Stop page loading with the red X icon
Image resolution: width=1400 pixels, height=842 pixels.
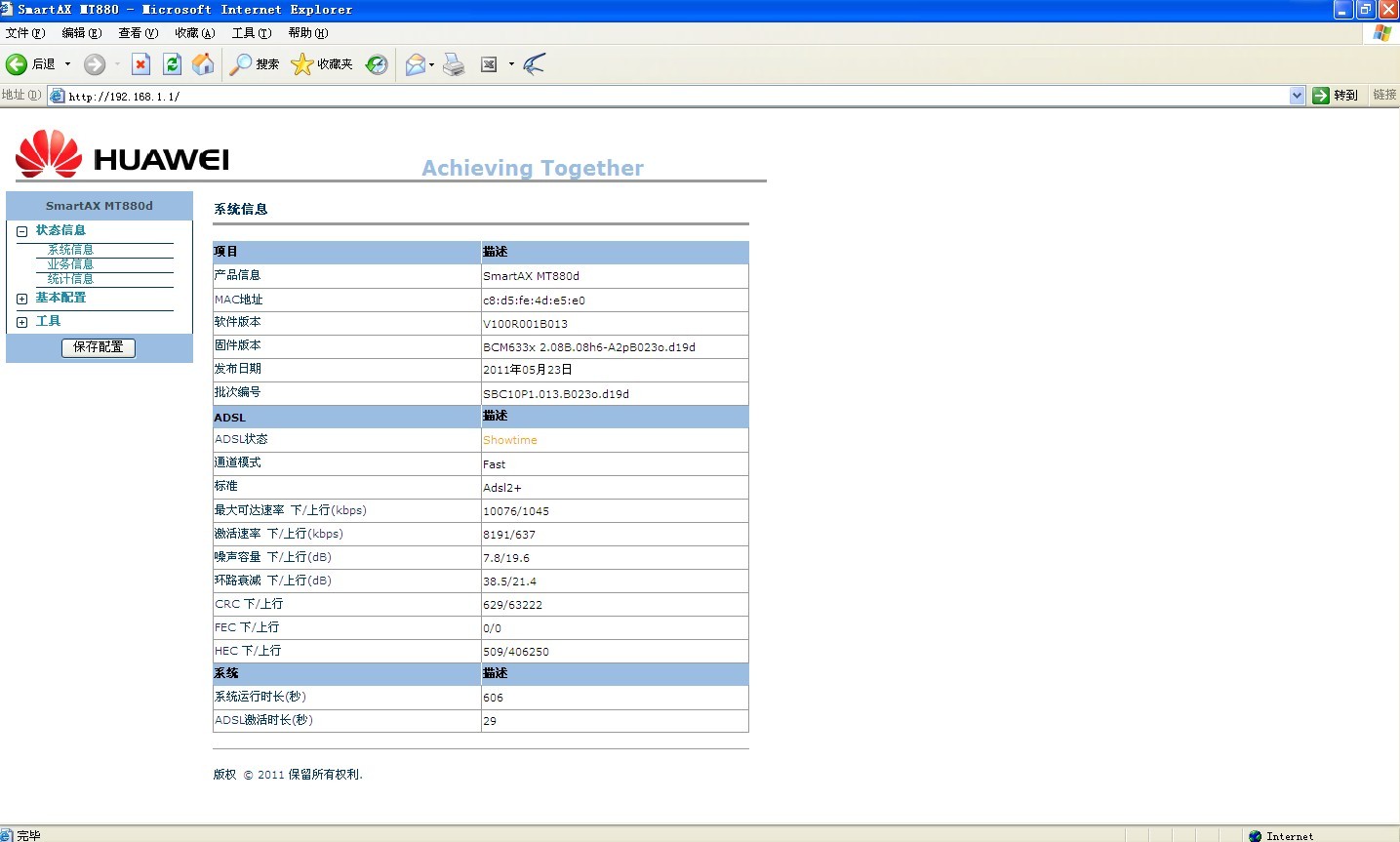(x=140, y=64)
